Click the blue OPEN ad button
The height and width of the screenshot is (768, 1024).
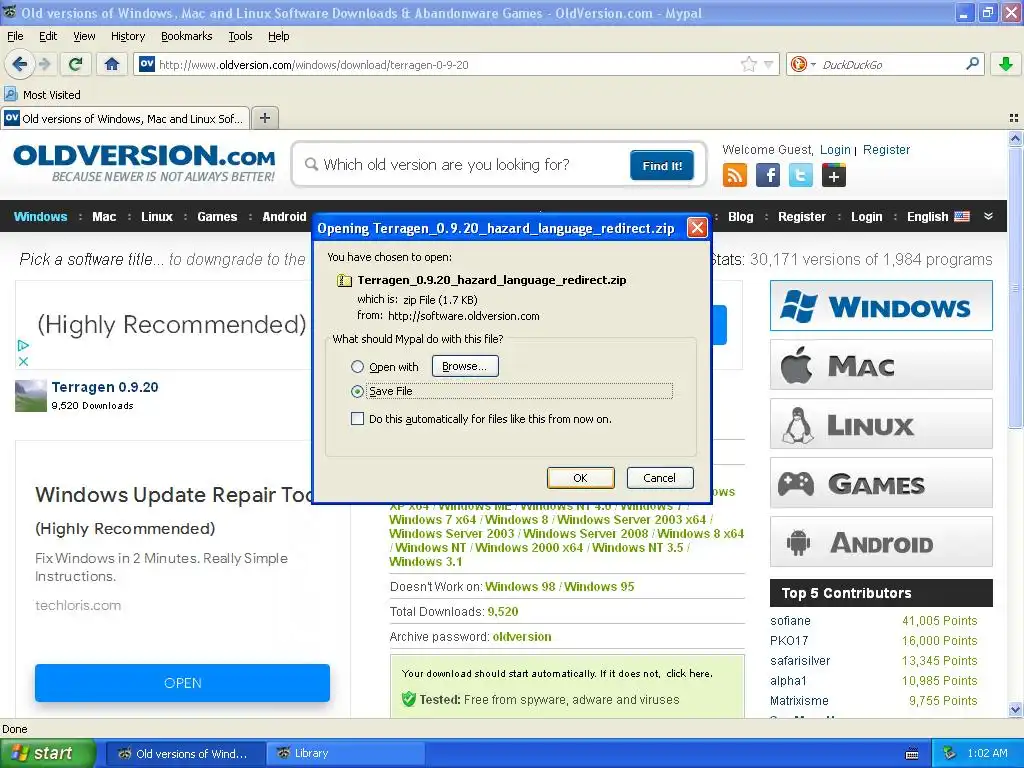tap(182, 682)
